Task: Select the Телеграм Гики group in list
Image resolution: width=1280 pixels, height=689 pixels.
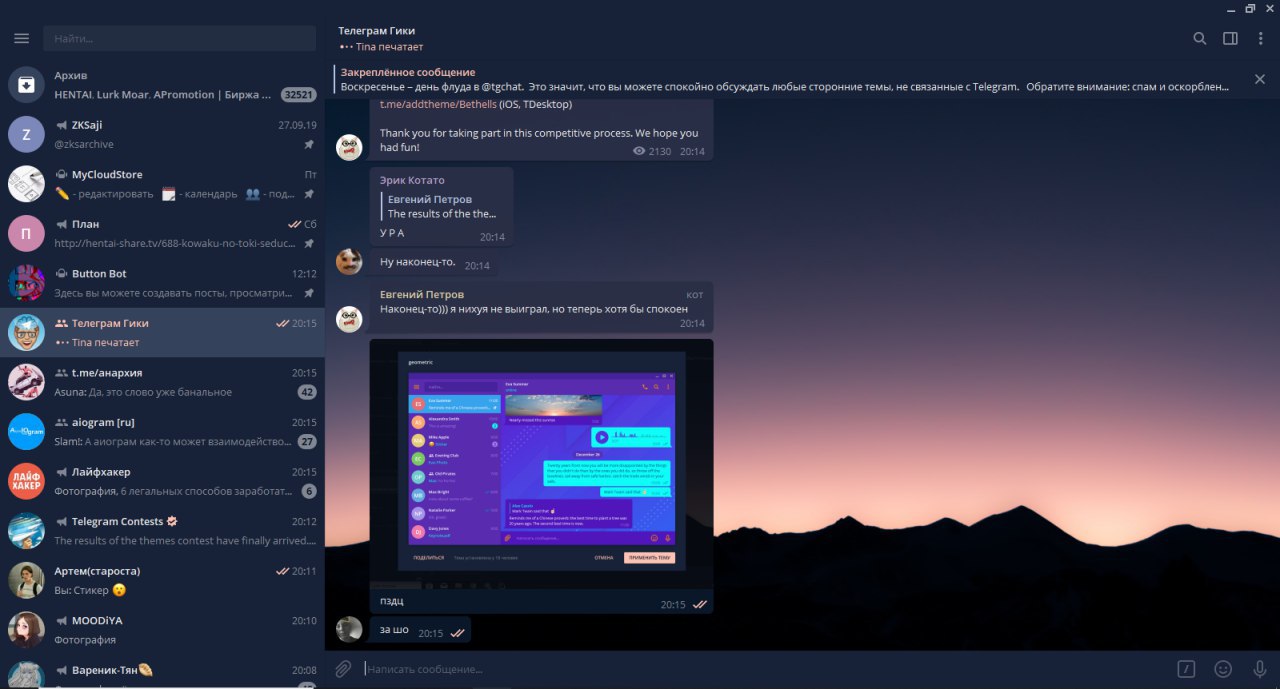Action: click(162, 332)
